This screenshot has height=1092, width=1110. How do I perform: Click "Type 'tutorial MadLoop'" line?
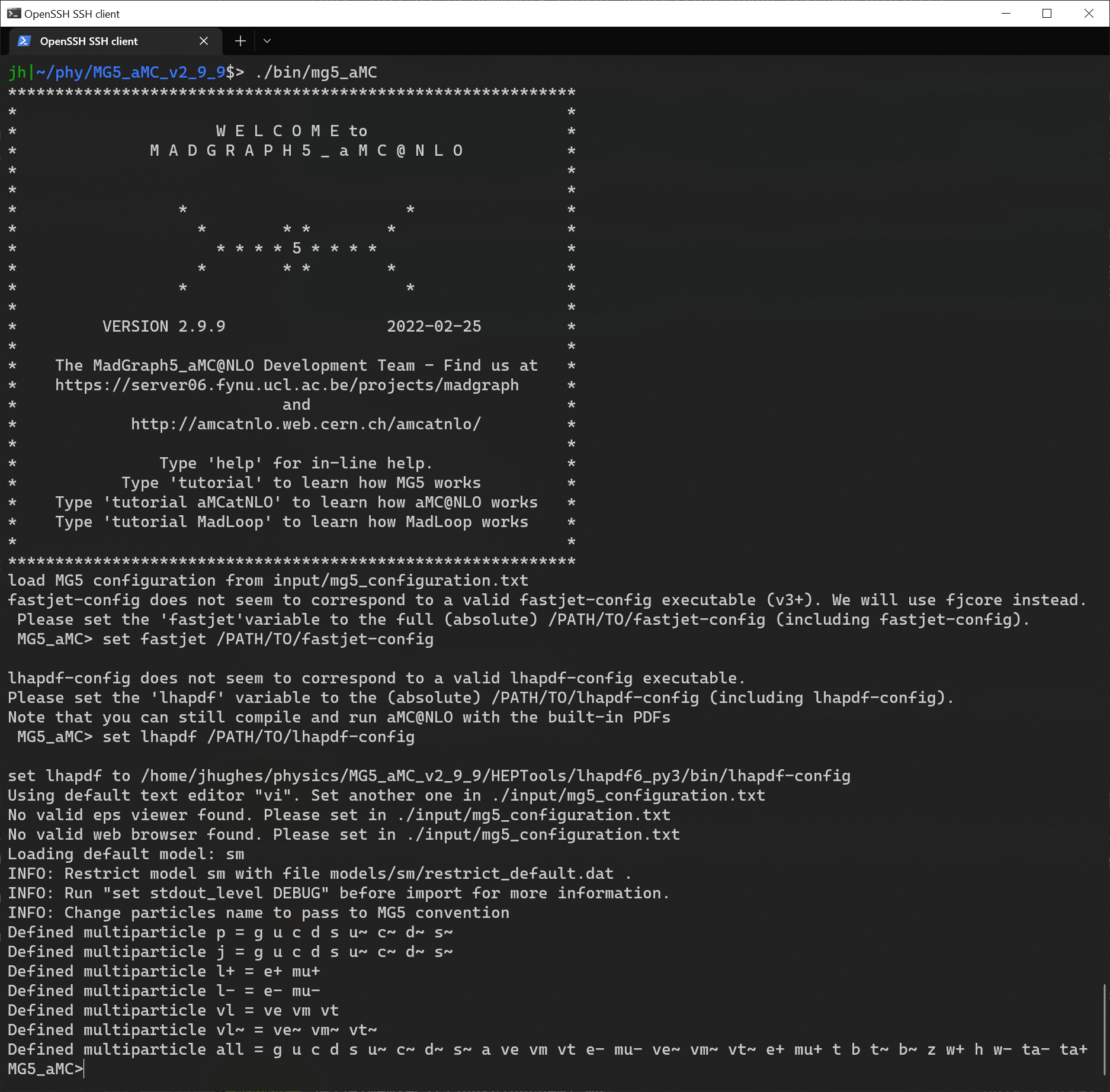click(292, 522)
